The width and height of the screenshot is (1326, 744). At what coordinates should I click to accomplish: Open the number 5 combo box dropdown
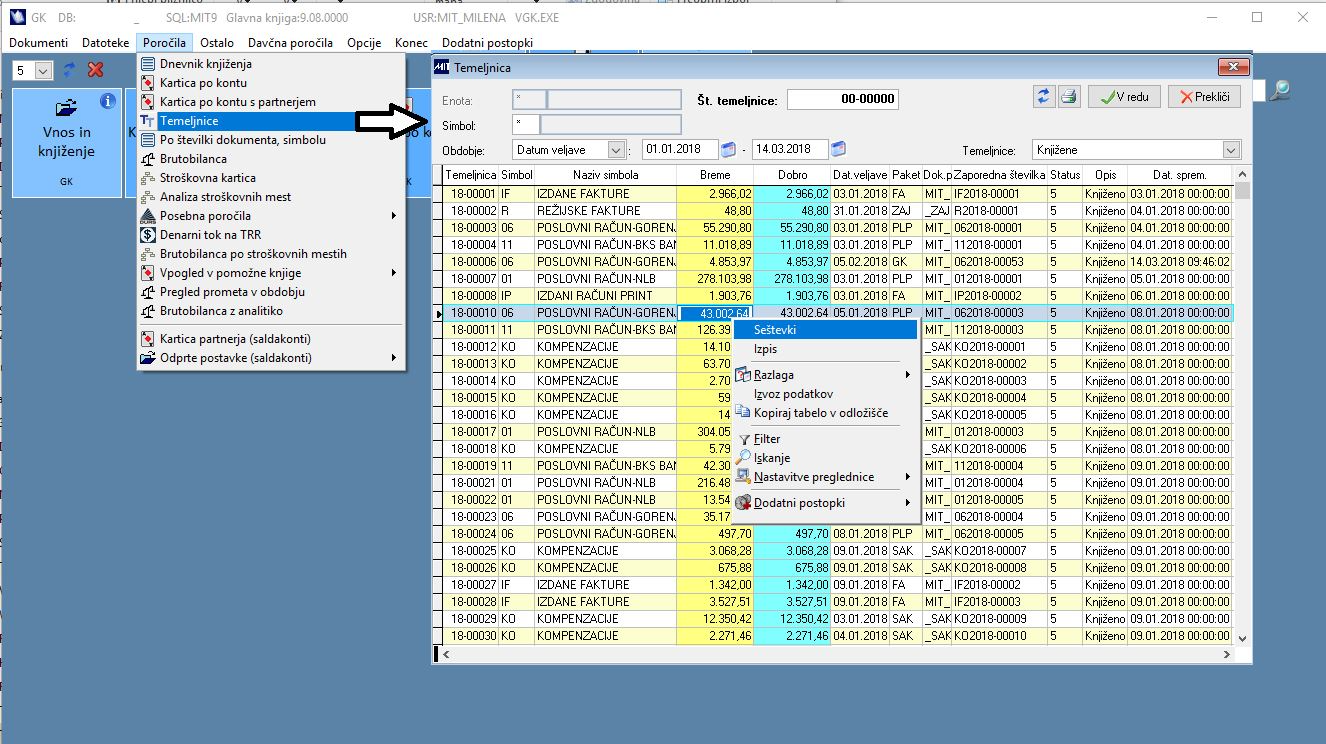pyautogui.click(x=43, y=71)
